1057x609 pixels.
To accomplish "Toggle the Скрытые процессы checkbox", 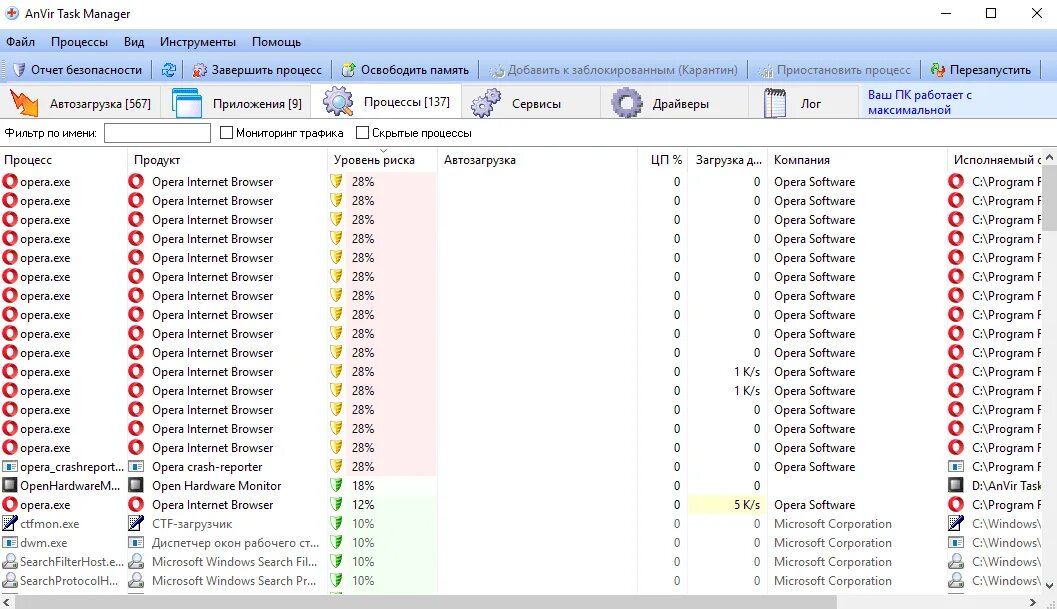I will [362, 133].
